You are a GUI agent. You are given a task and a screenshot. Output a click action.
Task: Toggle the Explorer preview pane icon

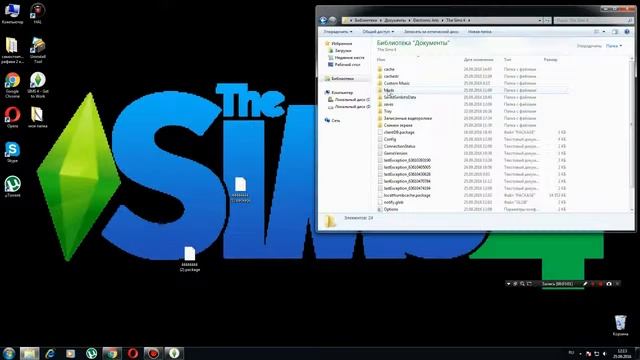615,31
